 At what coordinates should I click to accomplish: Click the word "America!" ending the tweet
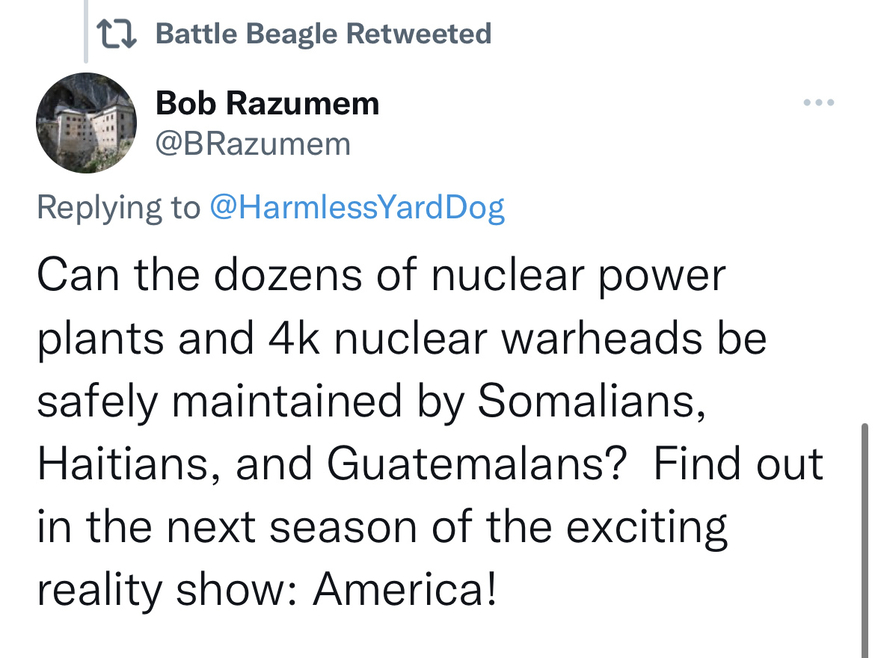pos(405,590)
